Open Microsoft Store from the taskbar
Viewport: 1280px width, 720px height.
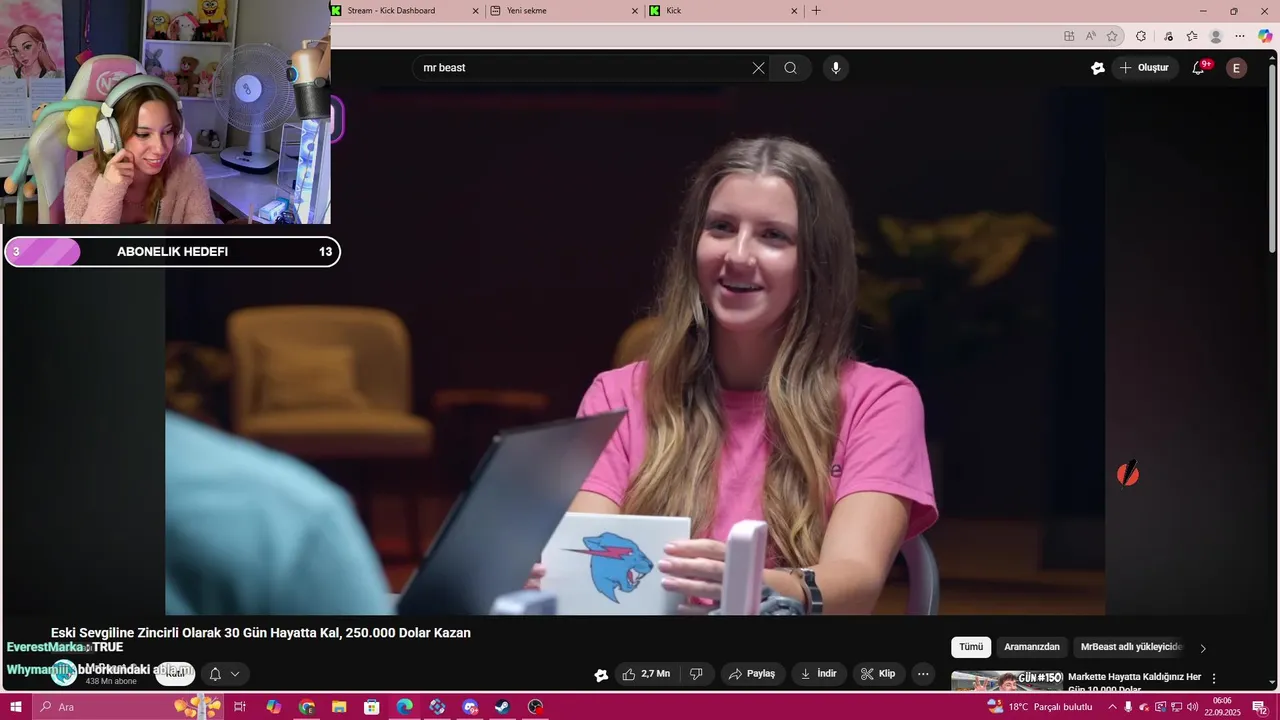(372, 707)
